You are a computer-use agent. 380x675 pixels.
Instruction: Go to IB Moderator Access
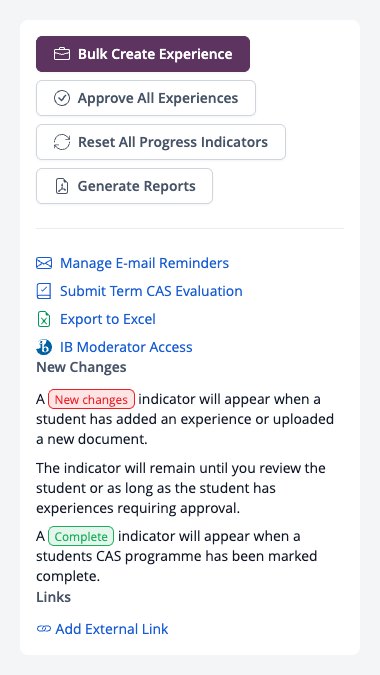[126, 347]
